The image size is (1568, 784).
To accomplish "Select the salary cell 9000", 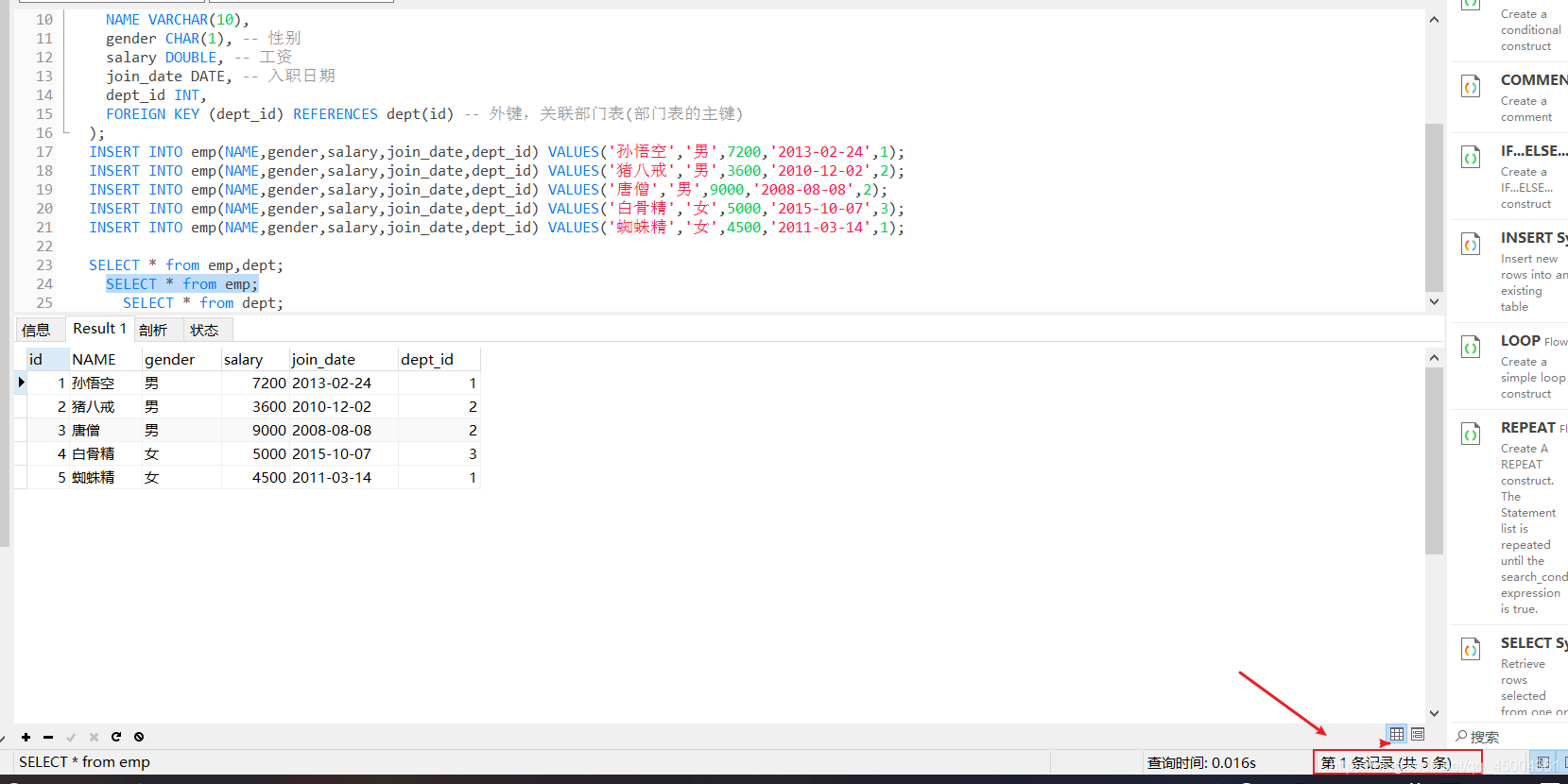I will tap(255, 430).
